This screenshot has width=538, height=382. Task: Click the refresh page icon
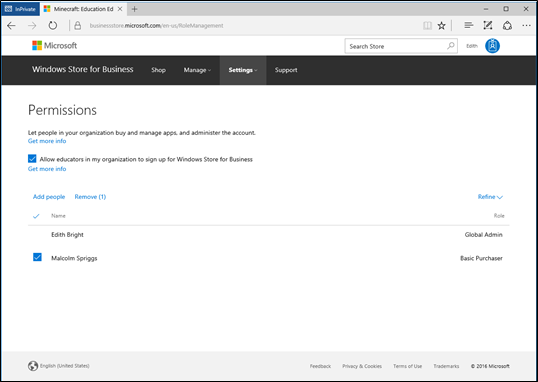[52, 26]
